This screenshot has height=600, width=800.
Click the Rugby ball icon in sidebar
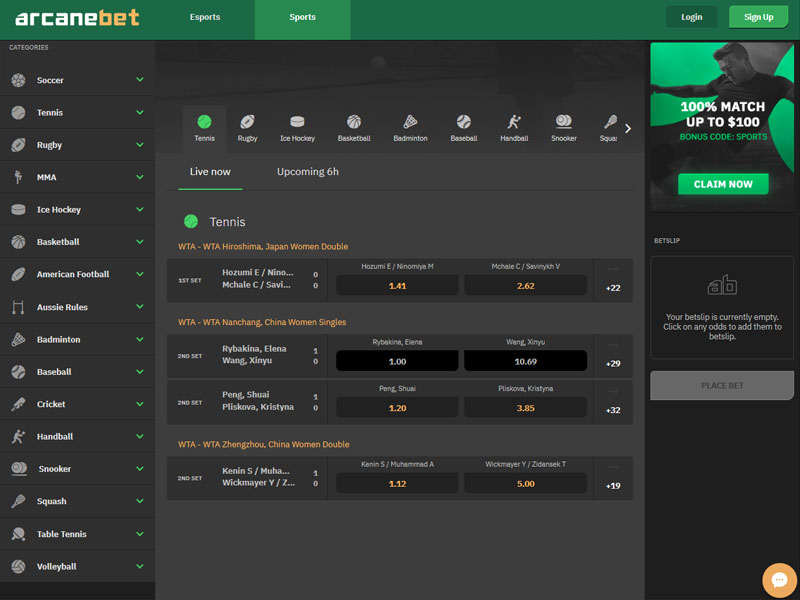(x=18, y=145)
